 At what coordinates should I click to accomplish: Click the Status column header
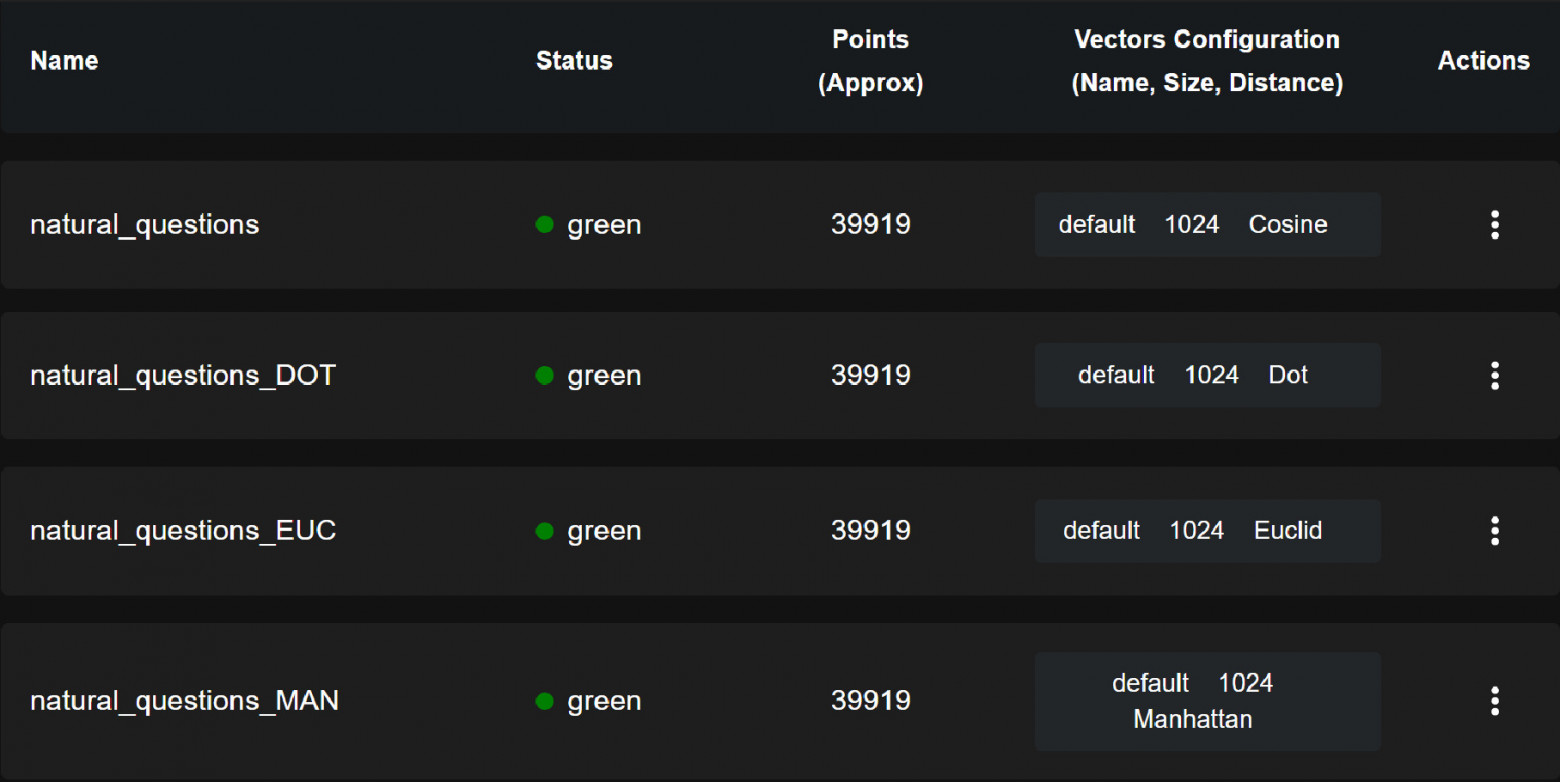point(574,61)
